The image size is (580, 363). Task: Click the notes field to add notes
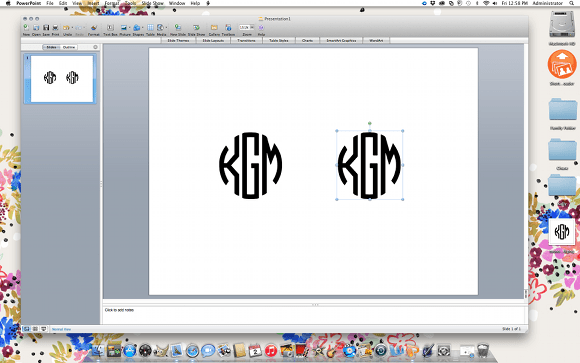point(314,315)
